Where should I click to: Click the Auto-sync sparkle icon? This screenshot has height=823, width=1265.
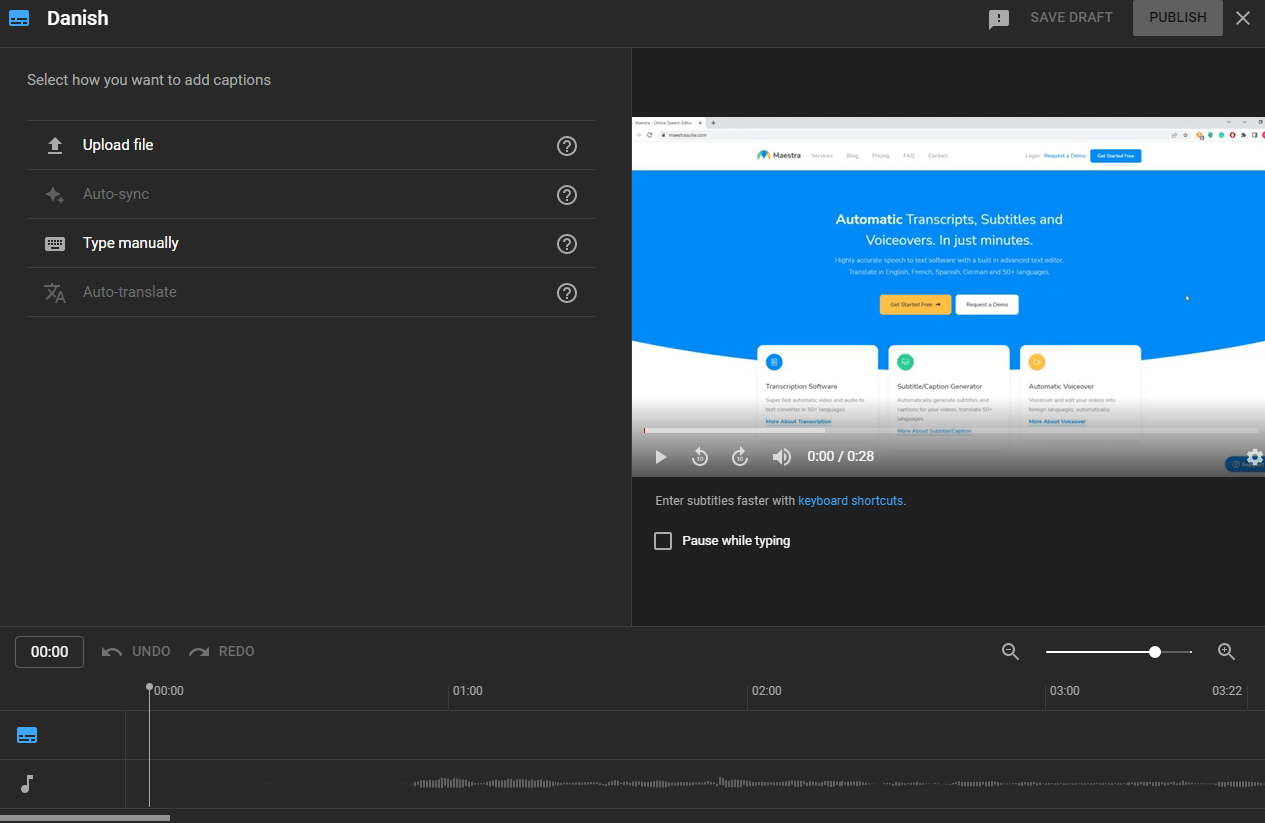coord(55,195)
